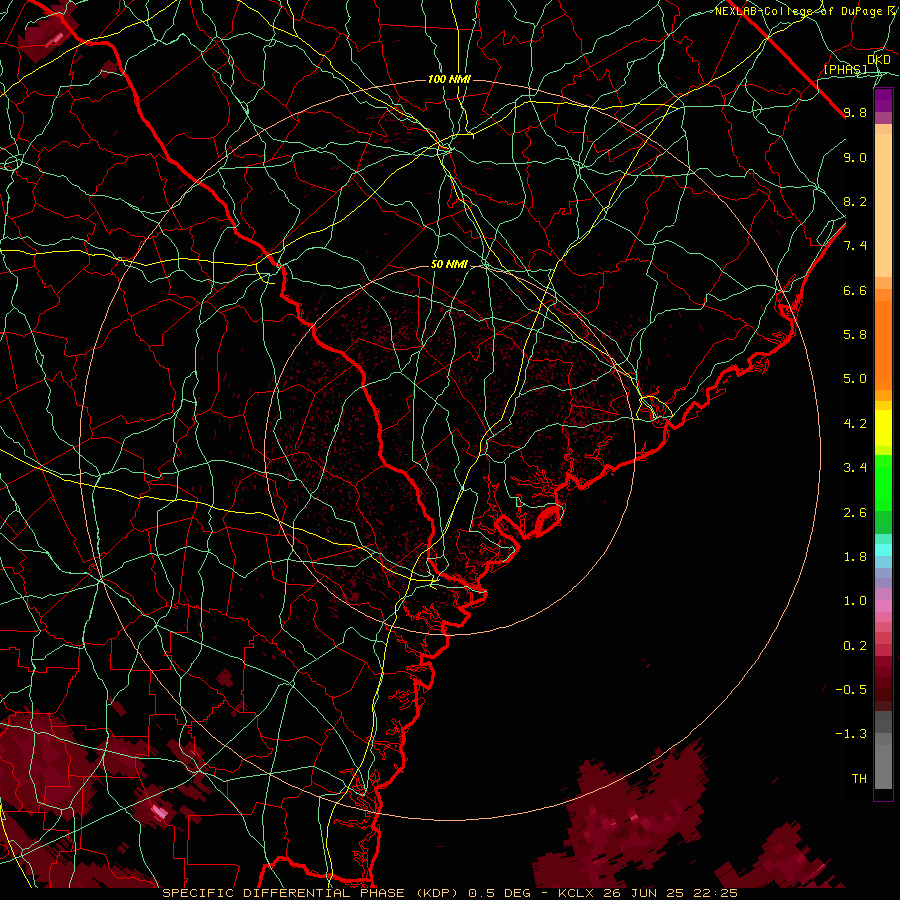Click the 5.8 value on KDP scale

[855, 335]
